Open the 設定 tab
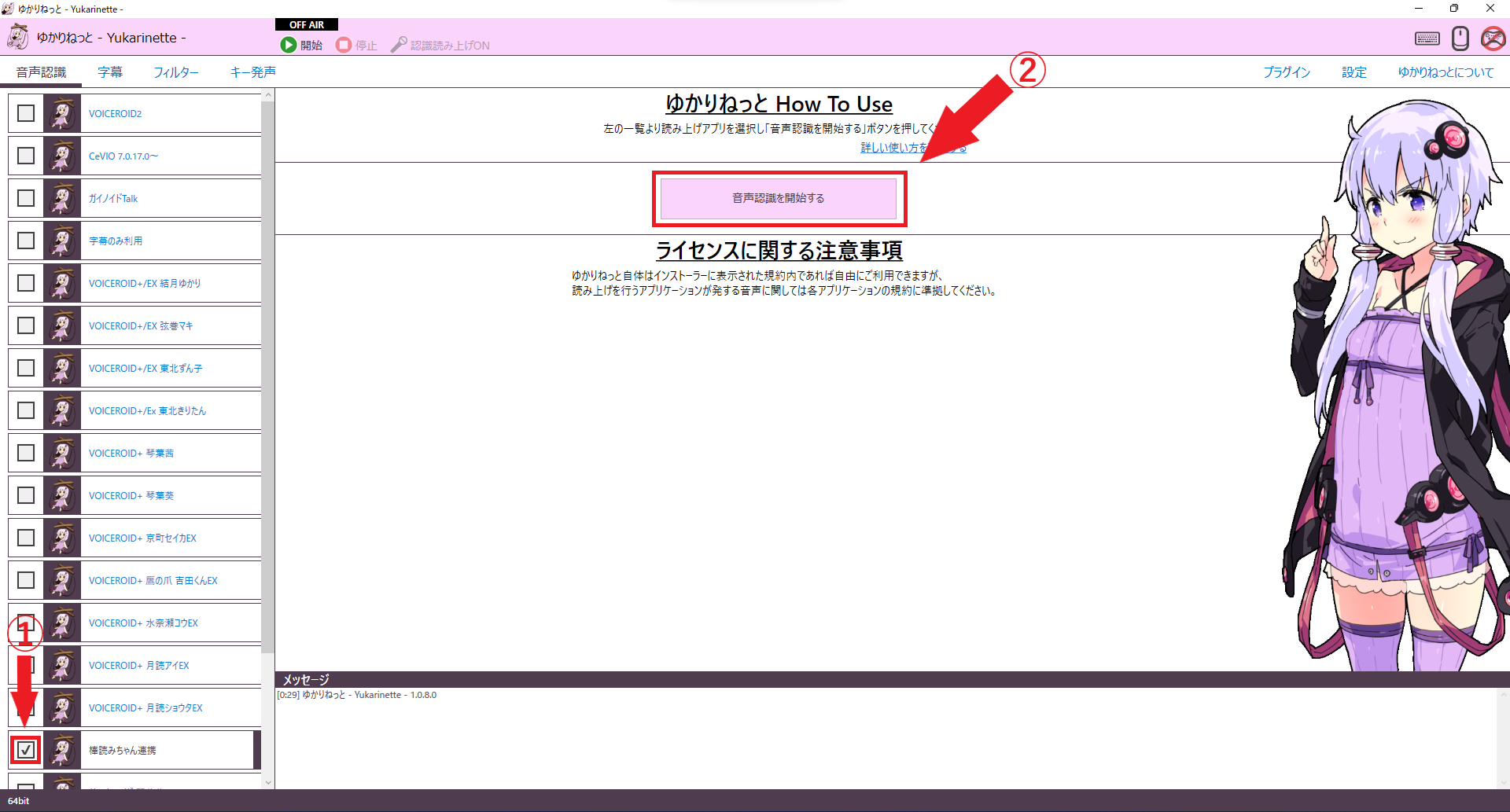Screen dimensions: 1510x812 click(x=1354, y=72)
